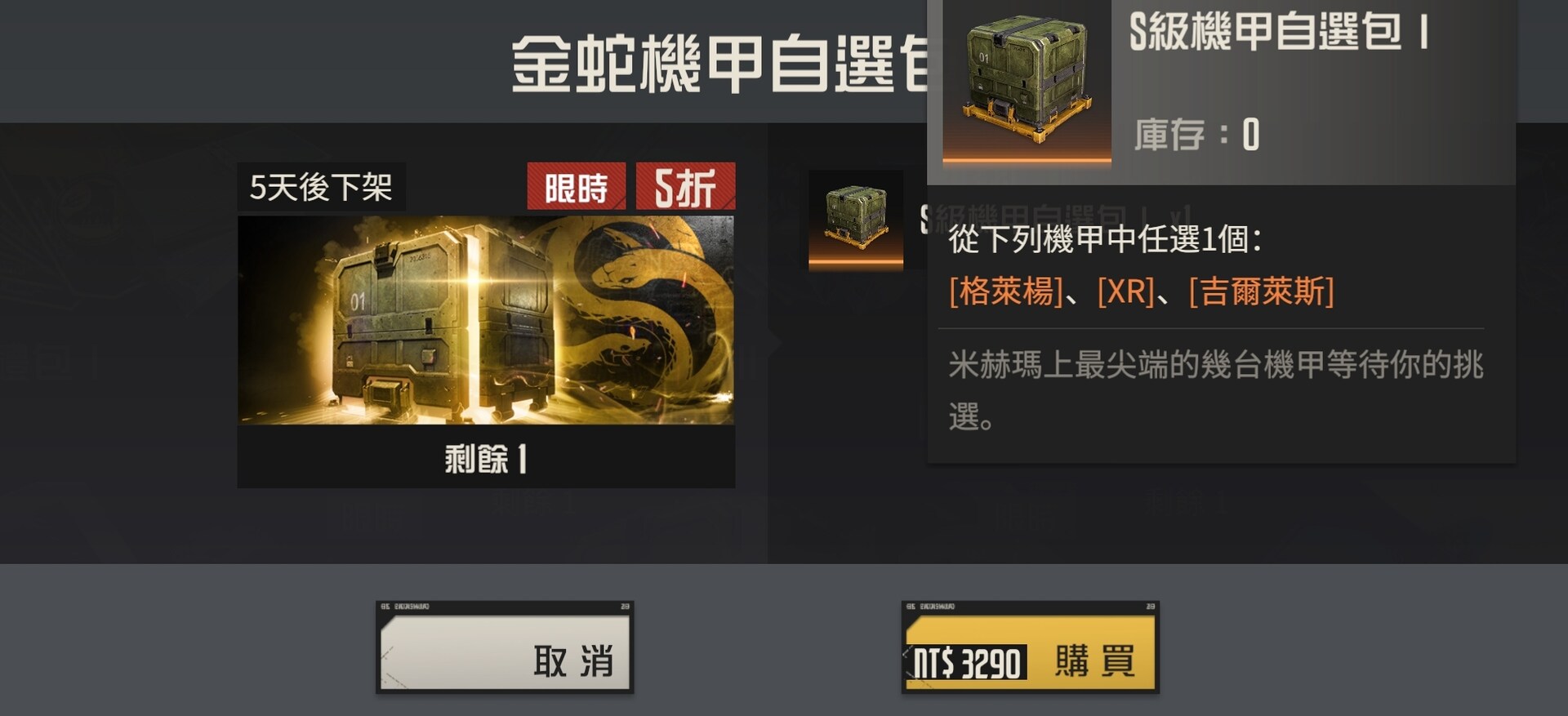The height and width of the screenshot is (716, 1568).
Task: Tap the 金蛇機甲自選包 page title
Action: point(719,64)
